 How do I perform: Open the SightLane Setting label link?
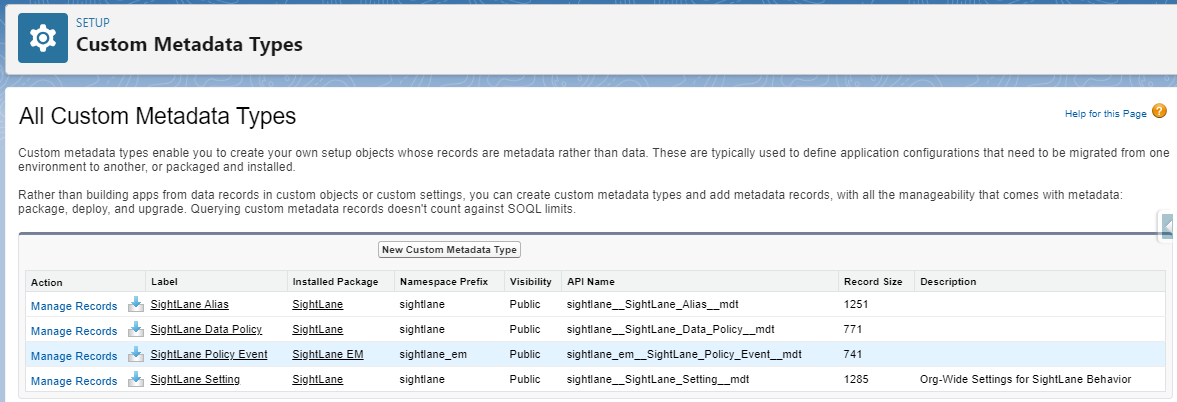[x=195, y=379]
